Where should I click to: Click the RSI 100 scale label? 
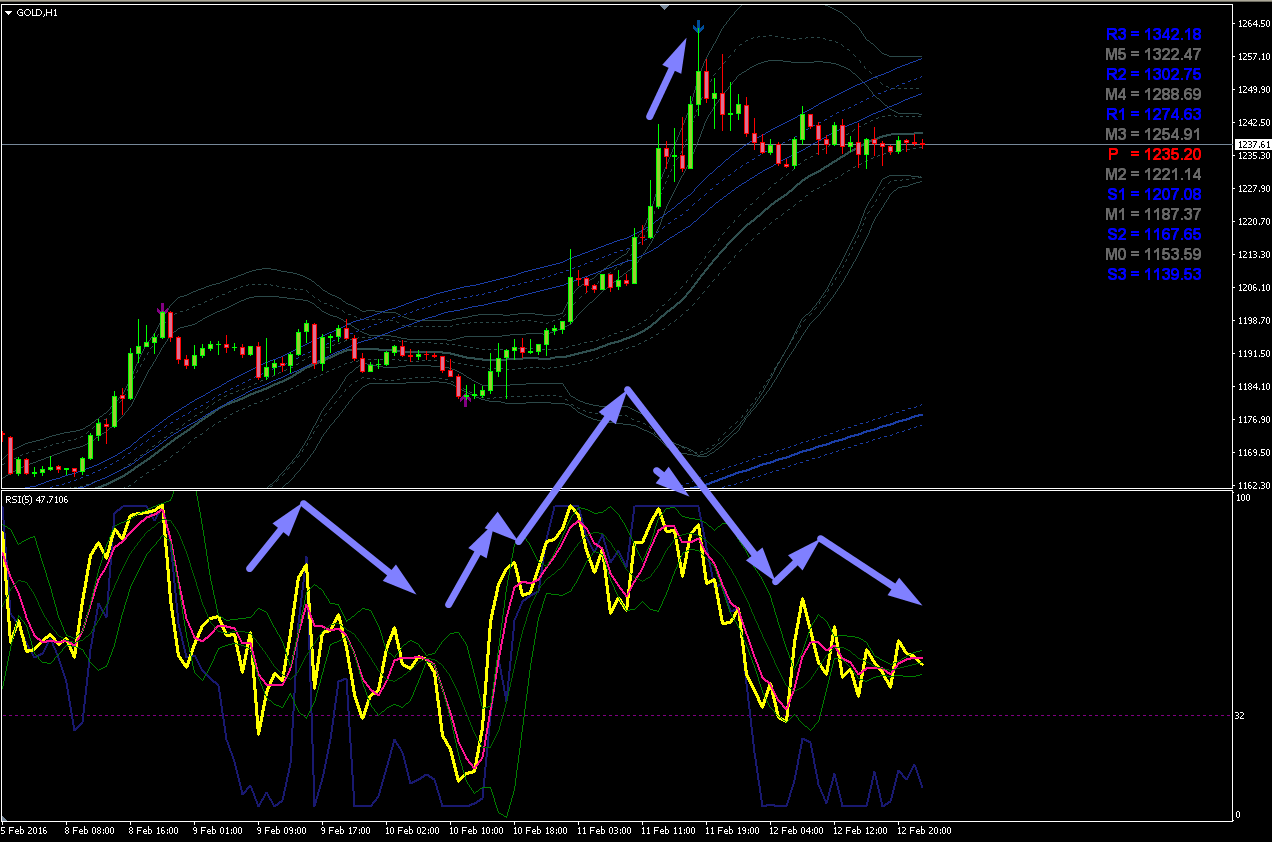point(1245,497)
